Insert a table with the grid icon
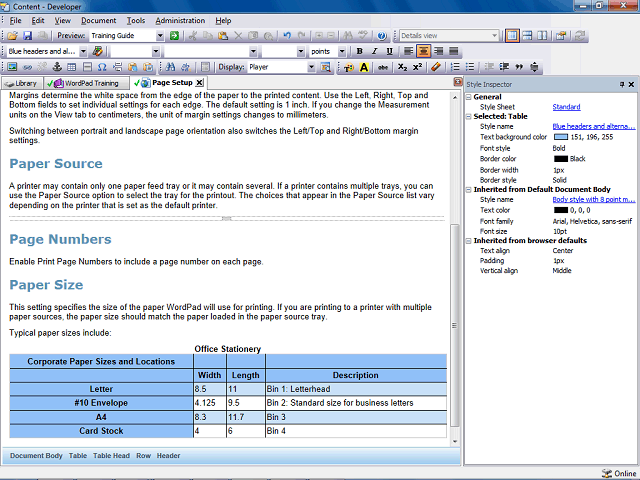Viewport: 640px width, 480px height. coord(72,67)
